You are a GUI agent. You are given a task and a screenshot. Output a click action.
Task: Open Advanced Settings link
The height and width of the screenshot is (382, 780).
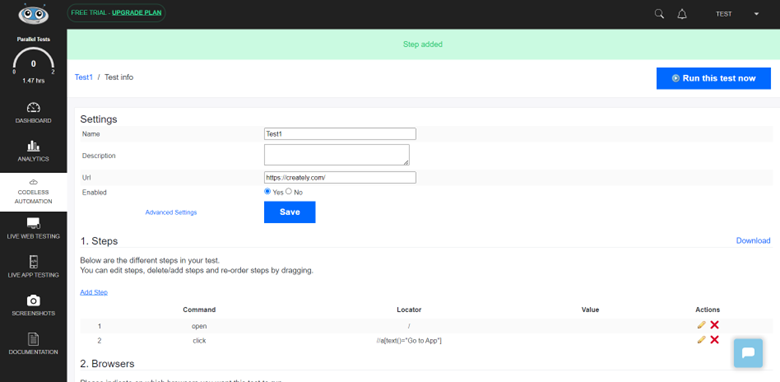171,212
